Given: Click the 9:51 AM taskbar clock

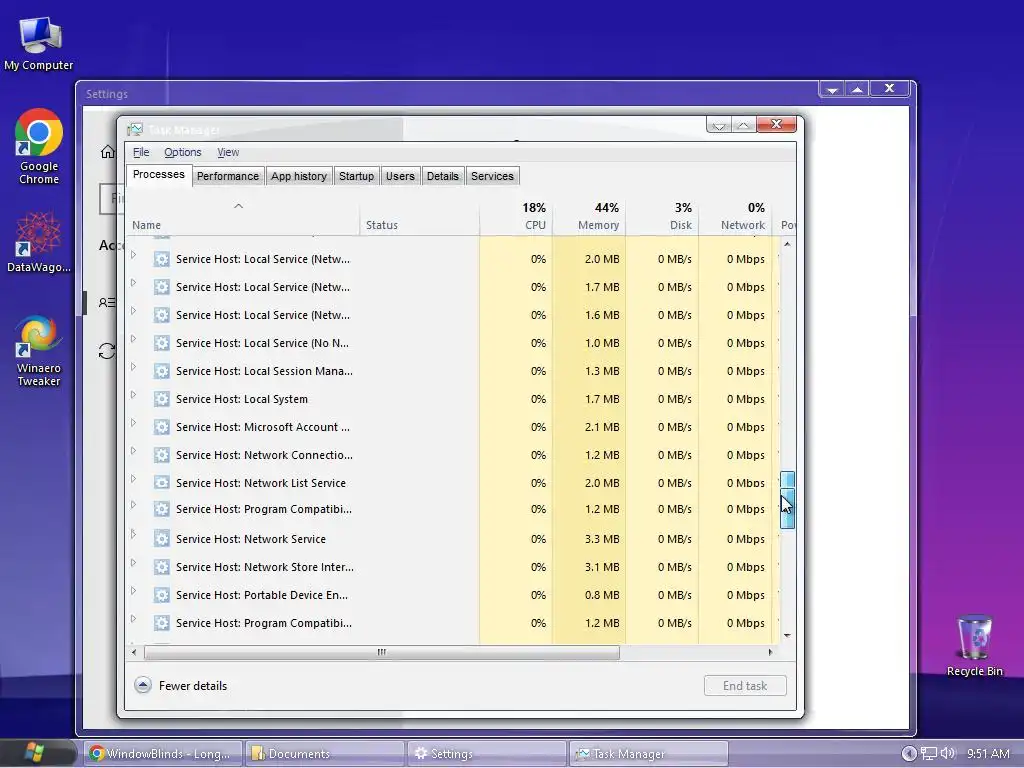Looking at the screenshot, I should point(988,754).
